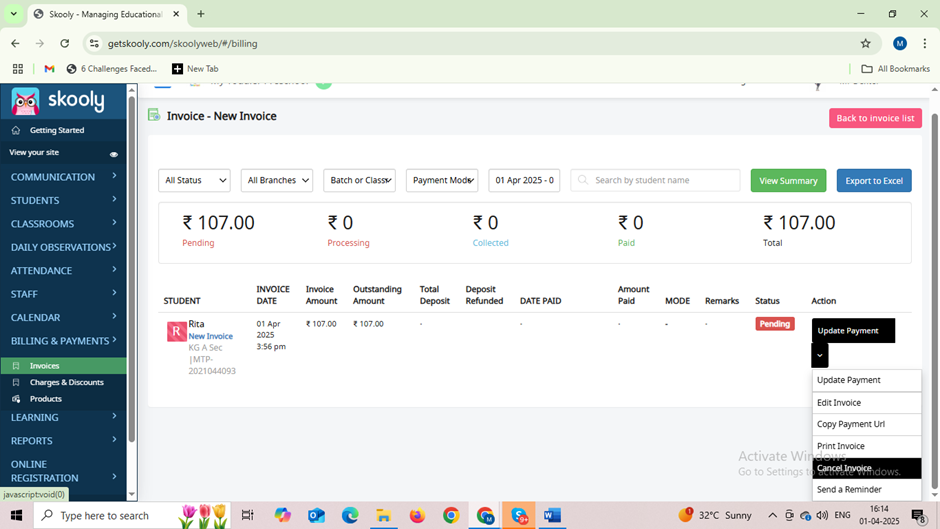Open All Bookmarks folder

(x=896, y=69)
